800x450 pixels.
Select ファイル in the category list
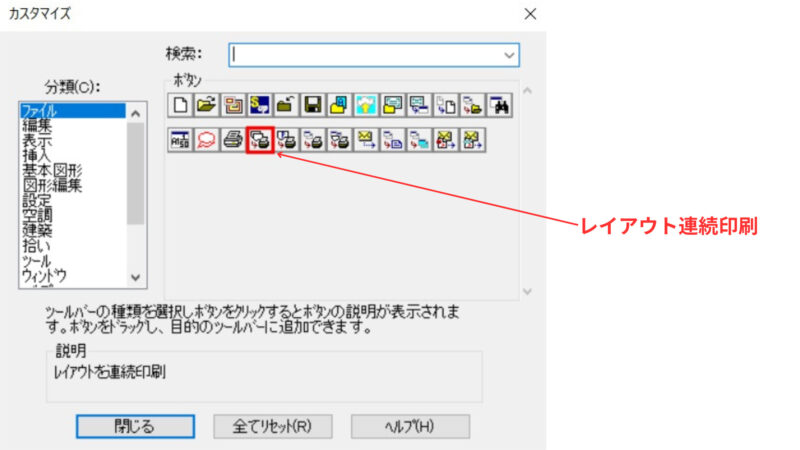pos(72,110)
